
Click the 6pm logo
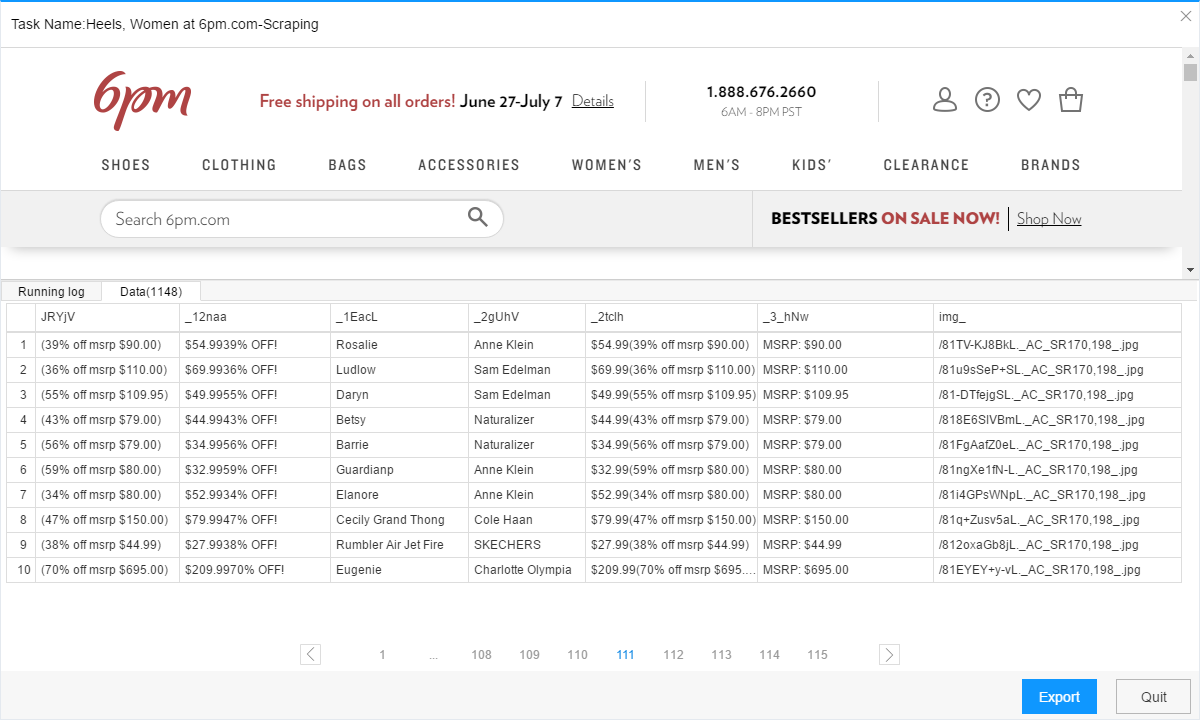pos(142,99)
